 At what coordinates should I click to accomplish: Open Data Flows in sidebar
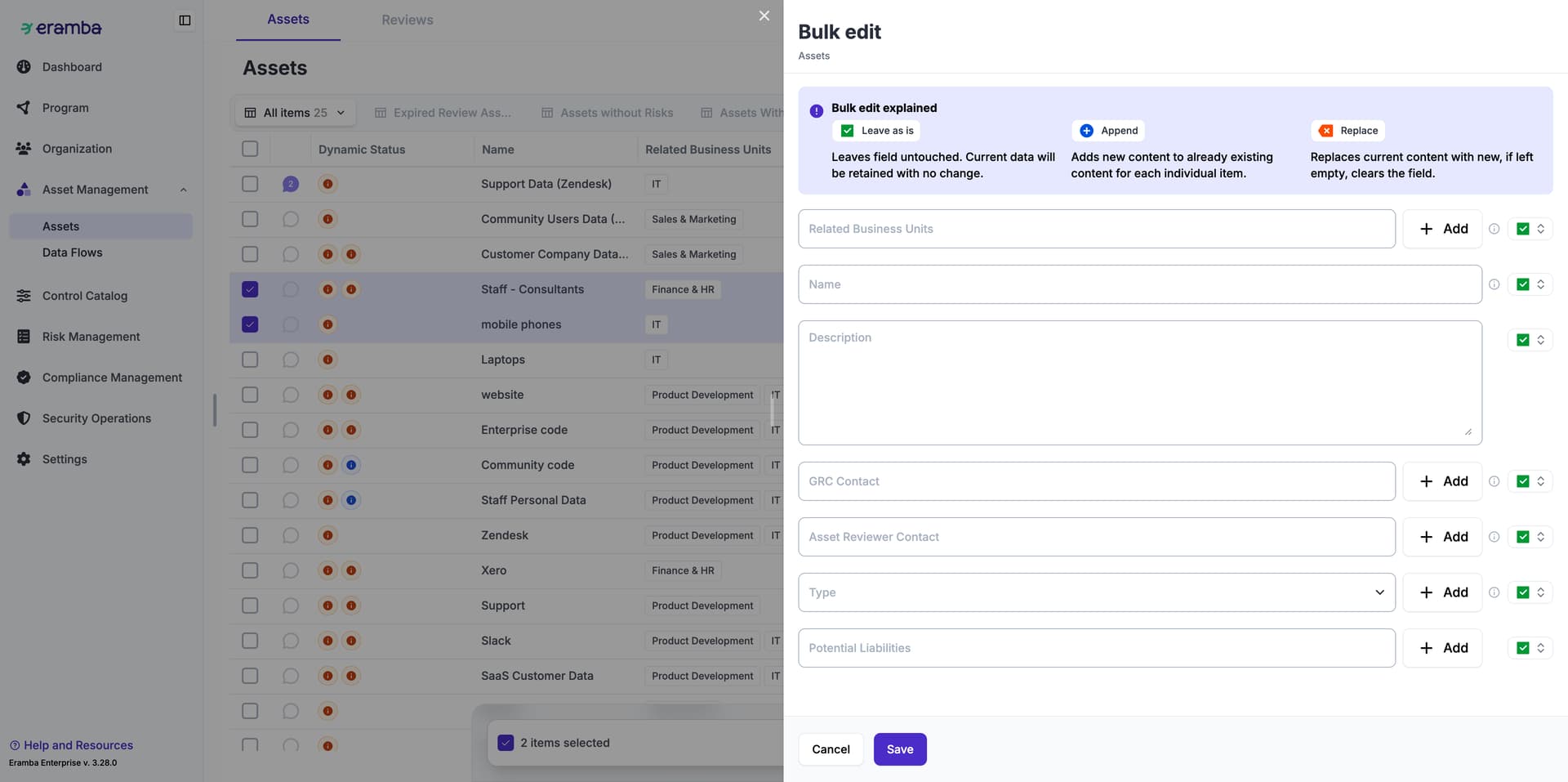(x=72, y=252)
